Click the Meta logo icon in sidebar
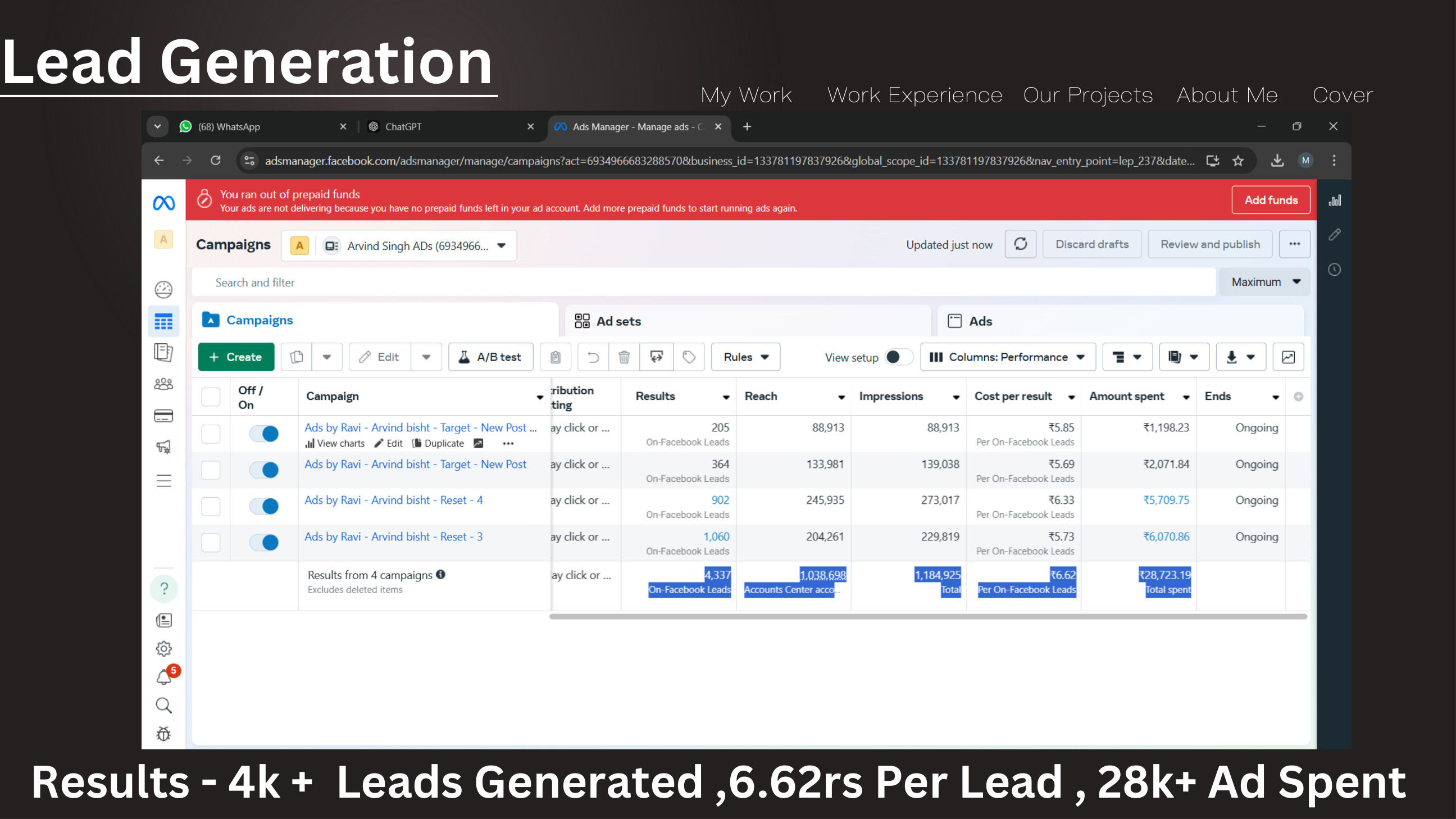Viewport: 1456px width, 819px height. click(163, 202)
